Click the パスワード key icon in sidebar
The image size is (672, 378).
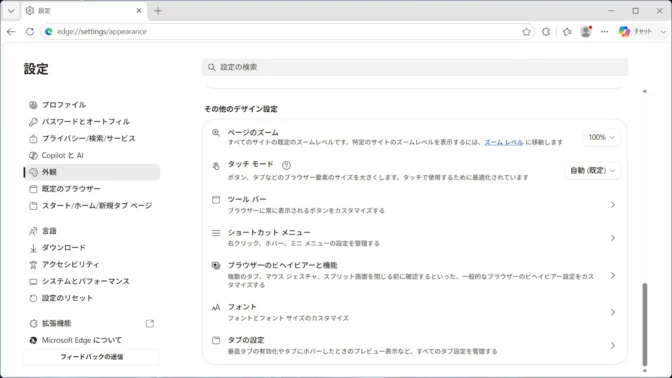click(x=33, y=122)
